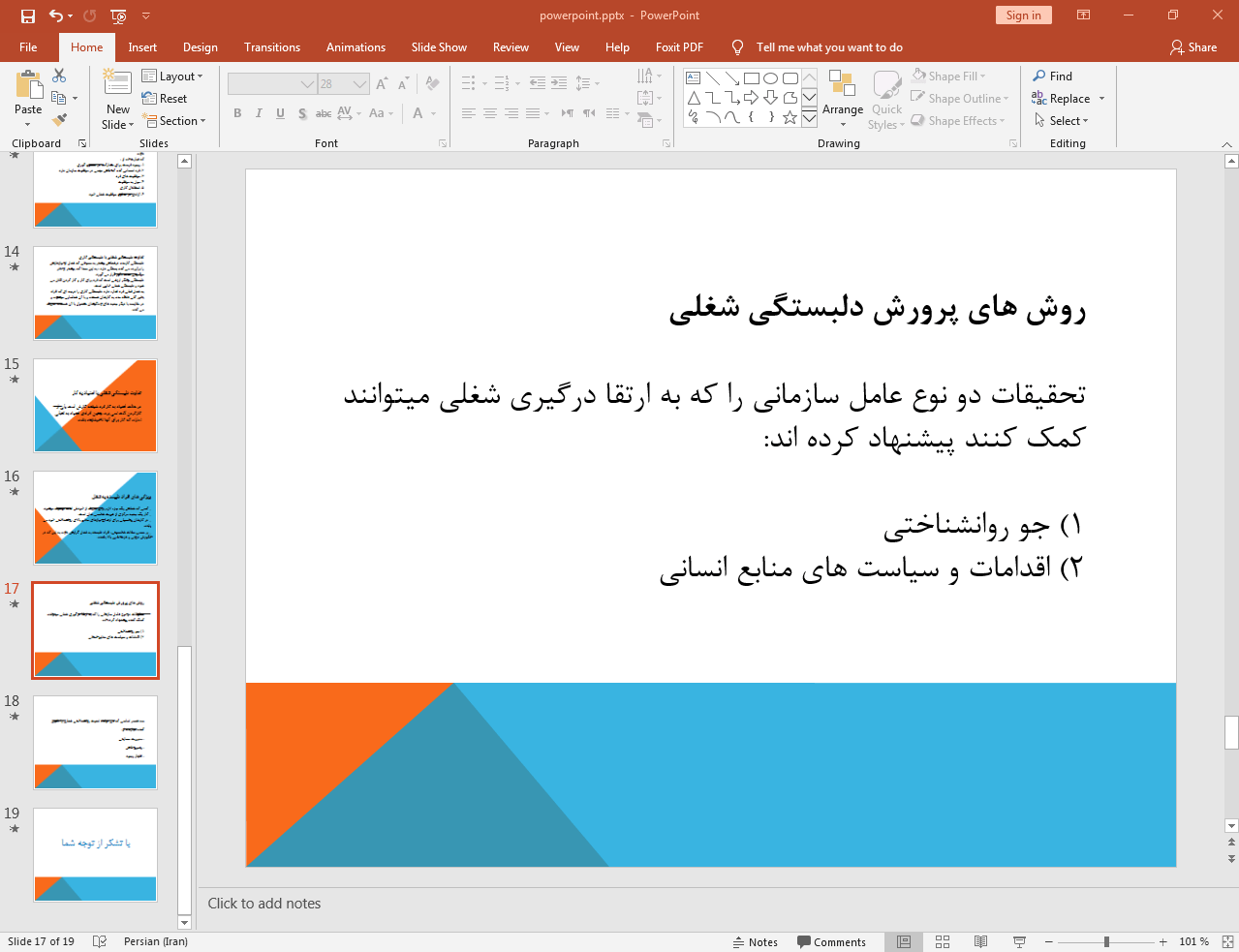The image size is (1239, 952).
Task: Click the Sign in button
Action: coord(1023,15)
